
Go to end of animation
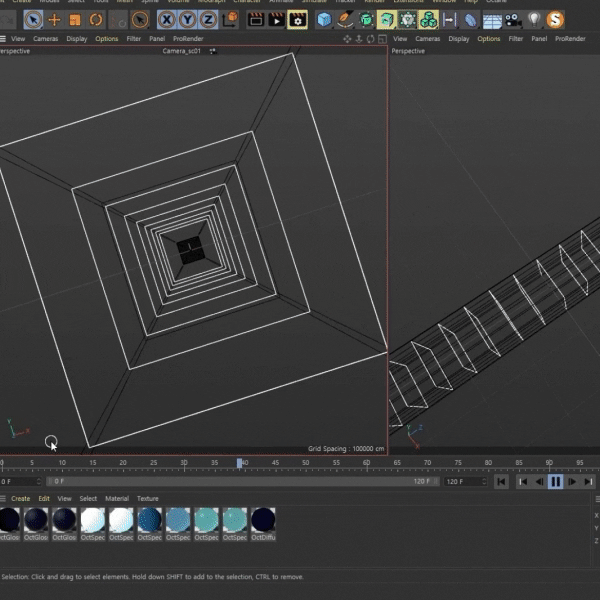(589, 481)
